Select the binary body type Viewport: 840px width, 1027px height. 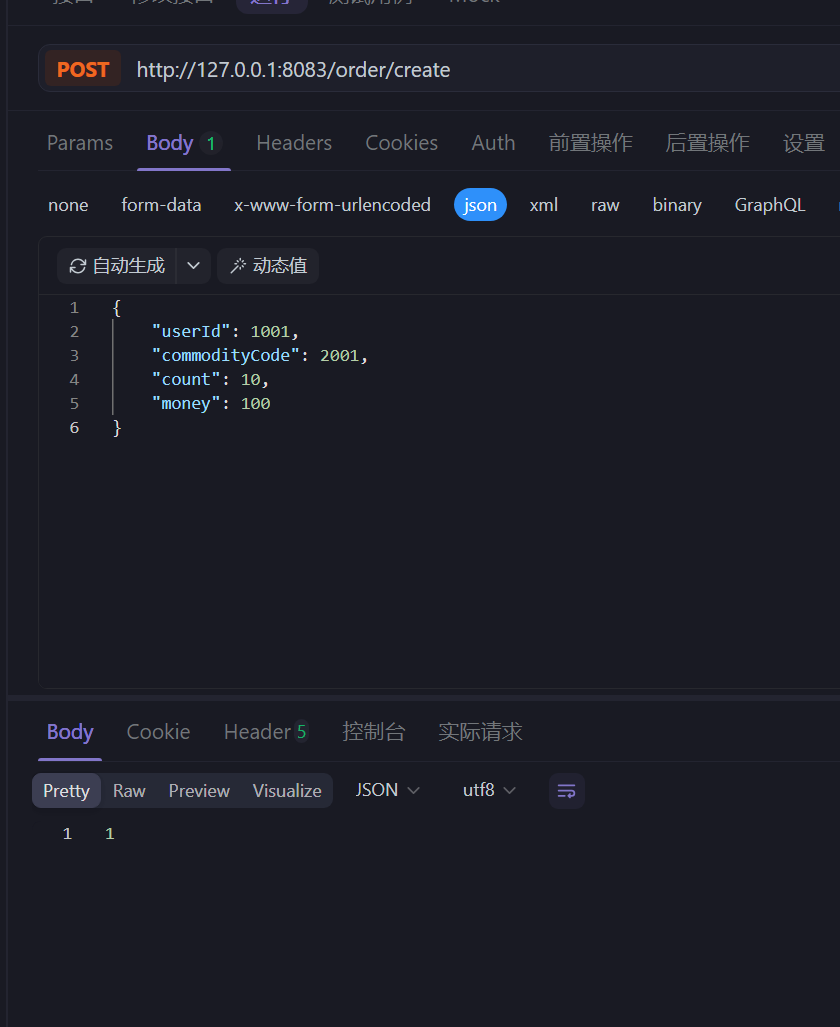click(x=677, y=205)
